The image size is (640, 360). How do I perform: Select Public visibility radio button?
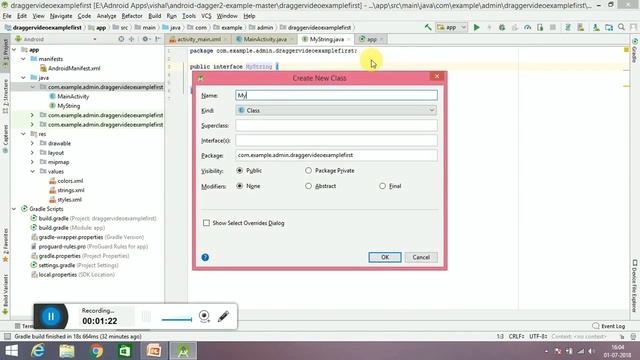(240, 171)
